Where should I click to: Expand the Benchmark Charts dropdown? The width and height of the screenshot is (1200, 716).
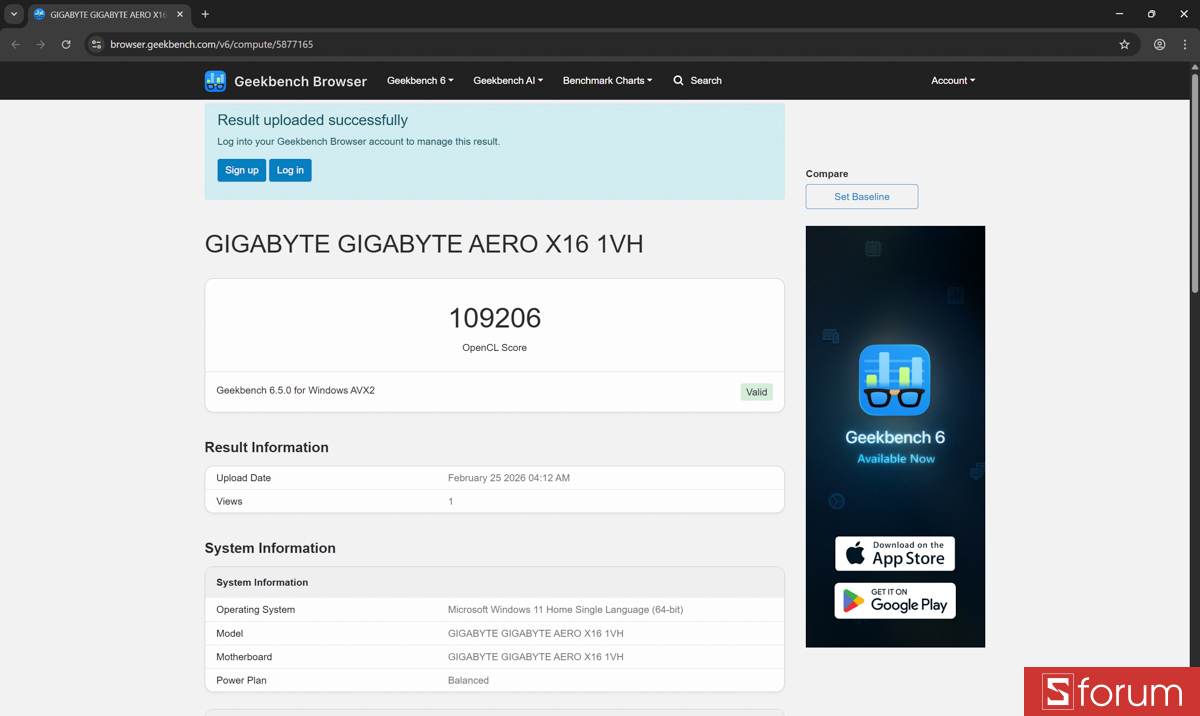(606, 80)
